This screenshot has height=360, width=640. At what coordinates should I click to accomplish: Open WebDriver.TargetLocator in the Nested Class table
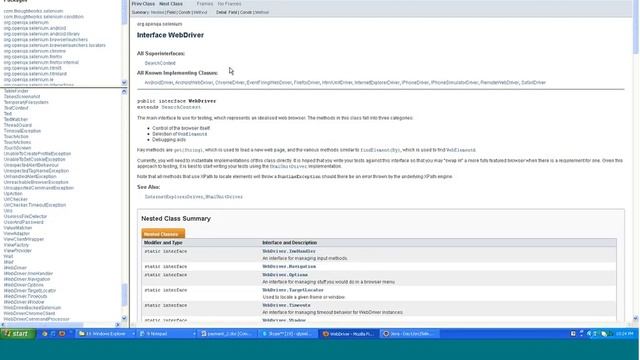click(293, 290)
